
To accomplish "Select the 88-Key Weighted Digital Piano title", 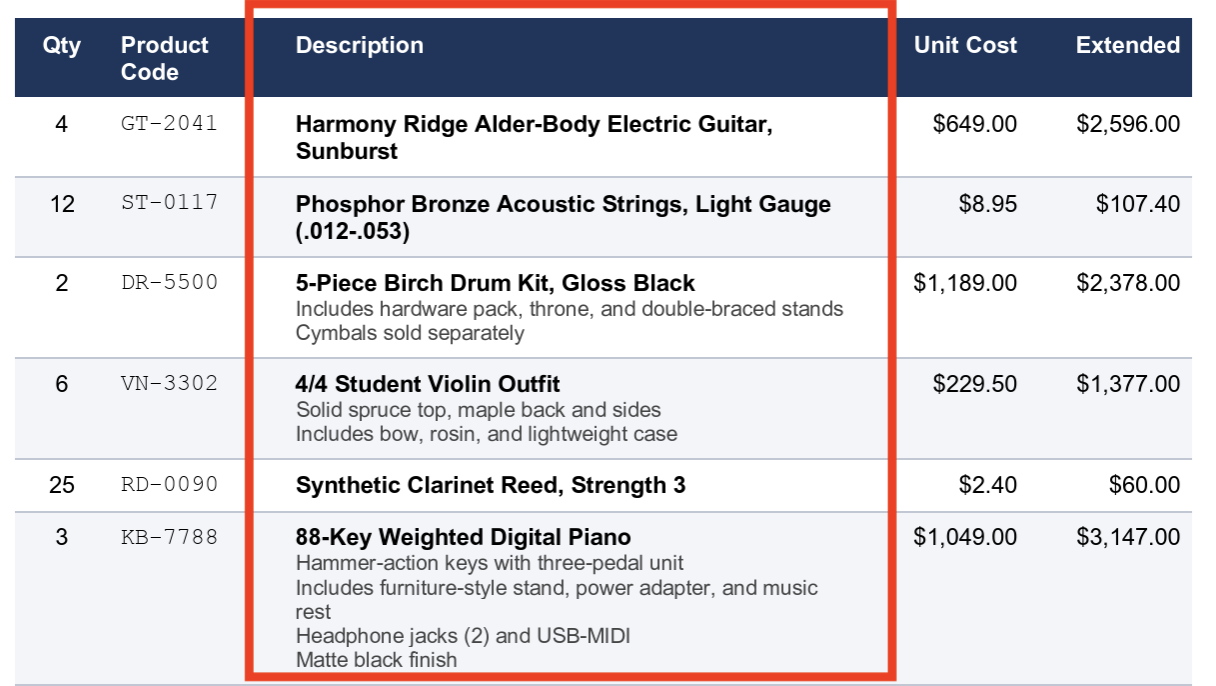I will [463, 537].
